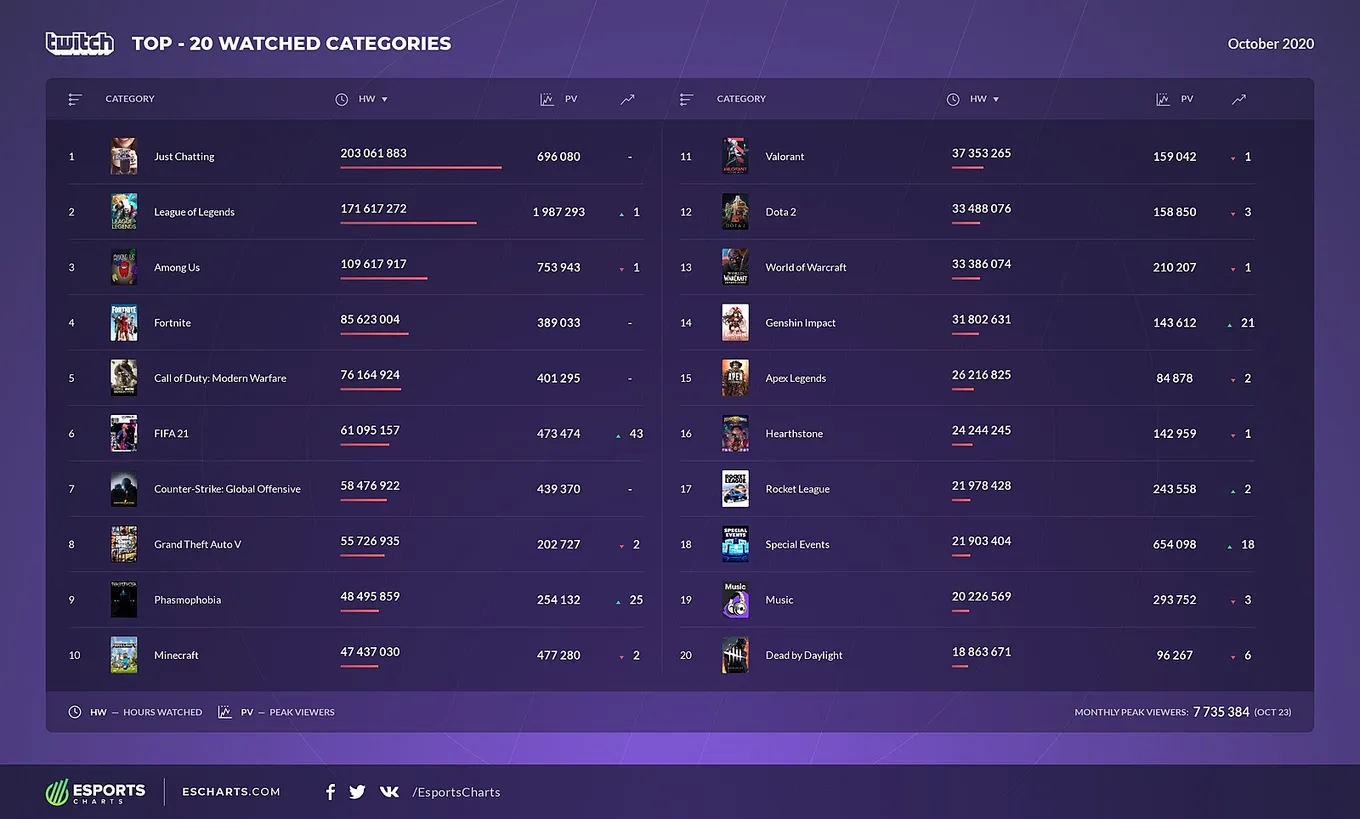Click the red down arrow in the Dota 2 row
Image resolution: width=1360 pixels, height=819 pixels.
[x=1233, y=213]
